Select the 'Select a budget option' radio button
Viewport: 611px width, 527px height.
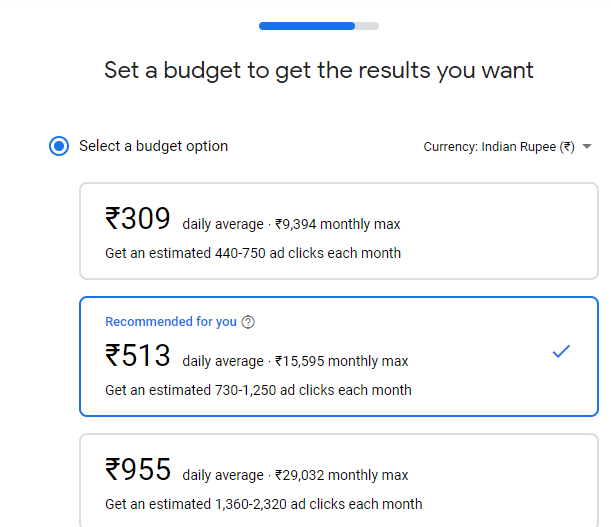59,146
